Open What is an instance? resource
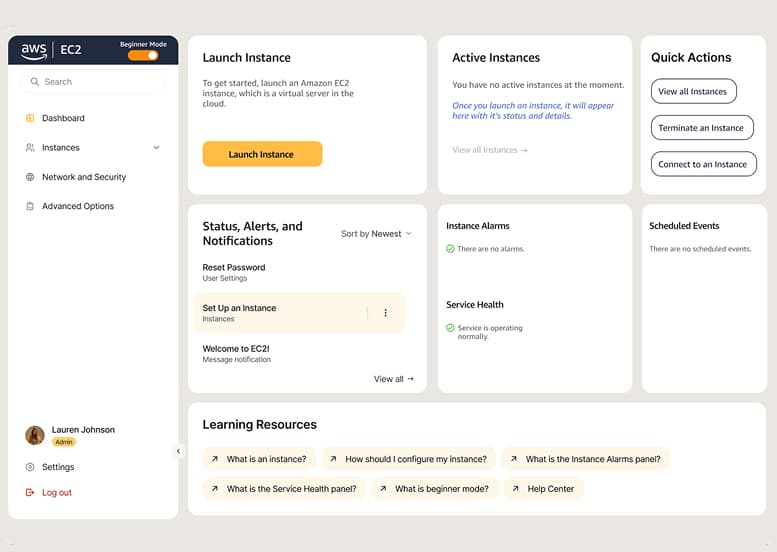 pos(259,459)
